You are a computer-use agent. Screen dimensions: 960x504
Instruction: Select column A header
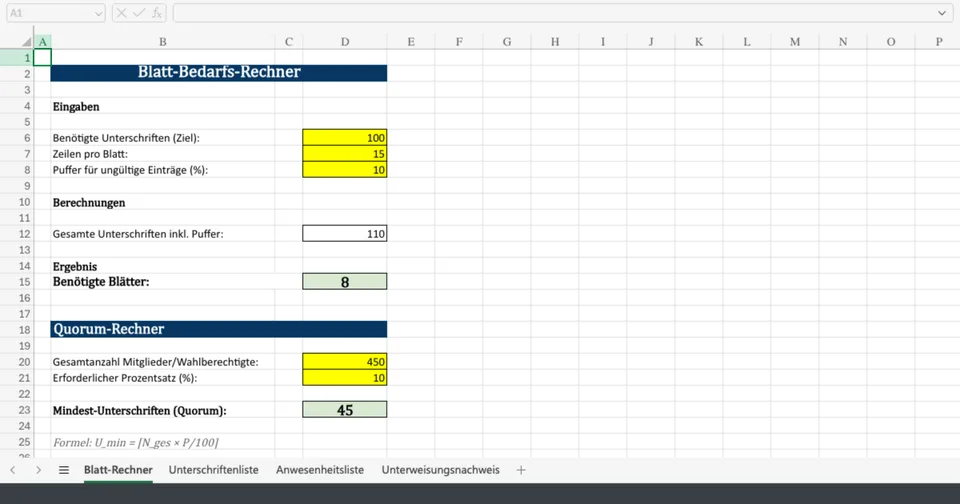[x=42, y=42]
